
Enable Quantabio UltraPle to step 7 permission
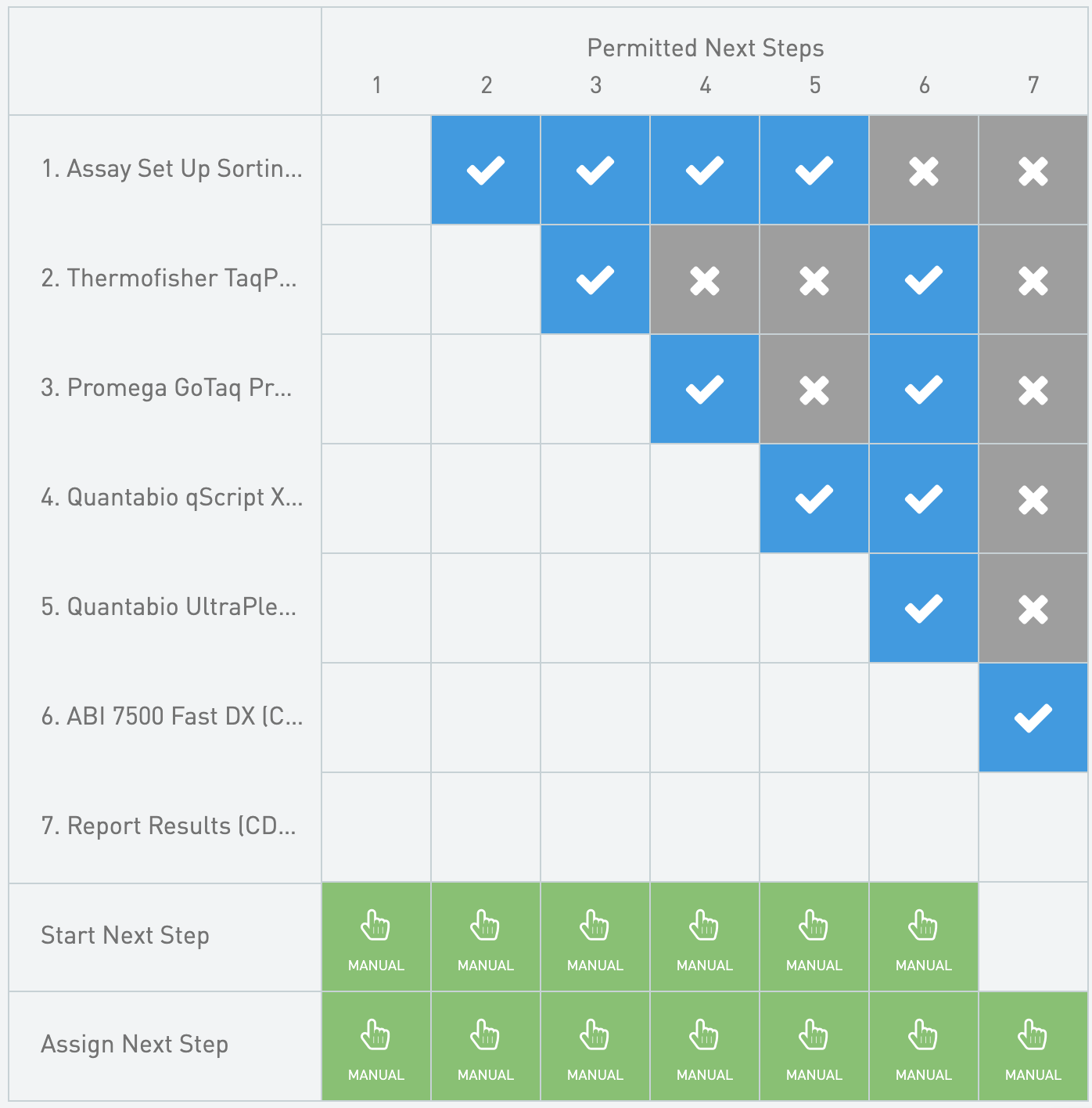click(1033, 608)
